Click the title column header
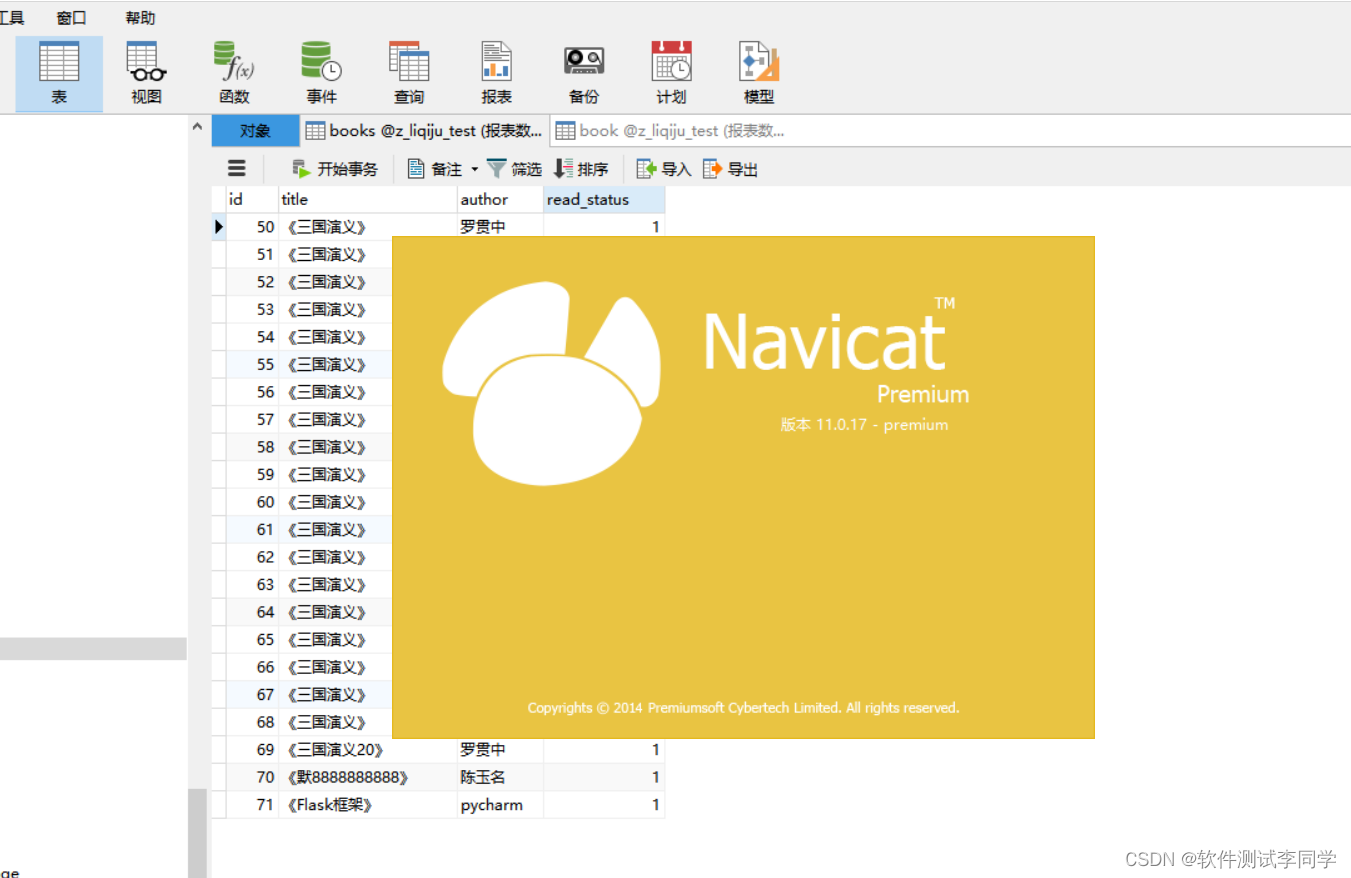 pos(367,199)
